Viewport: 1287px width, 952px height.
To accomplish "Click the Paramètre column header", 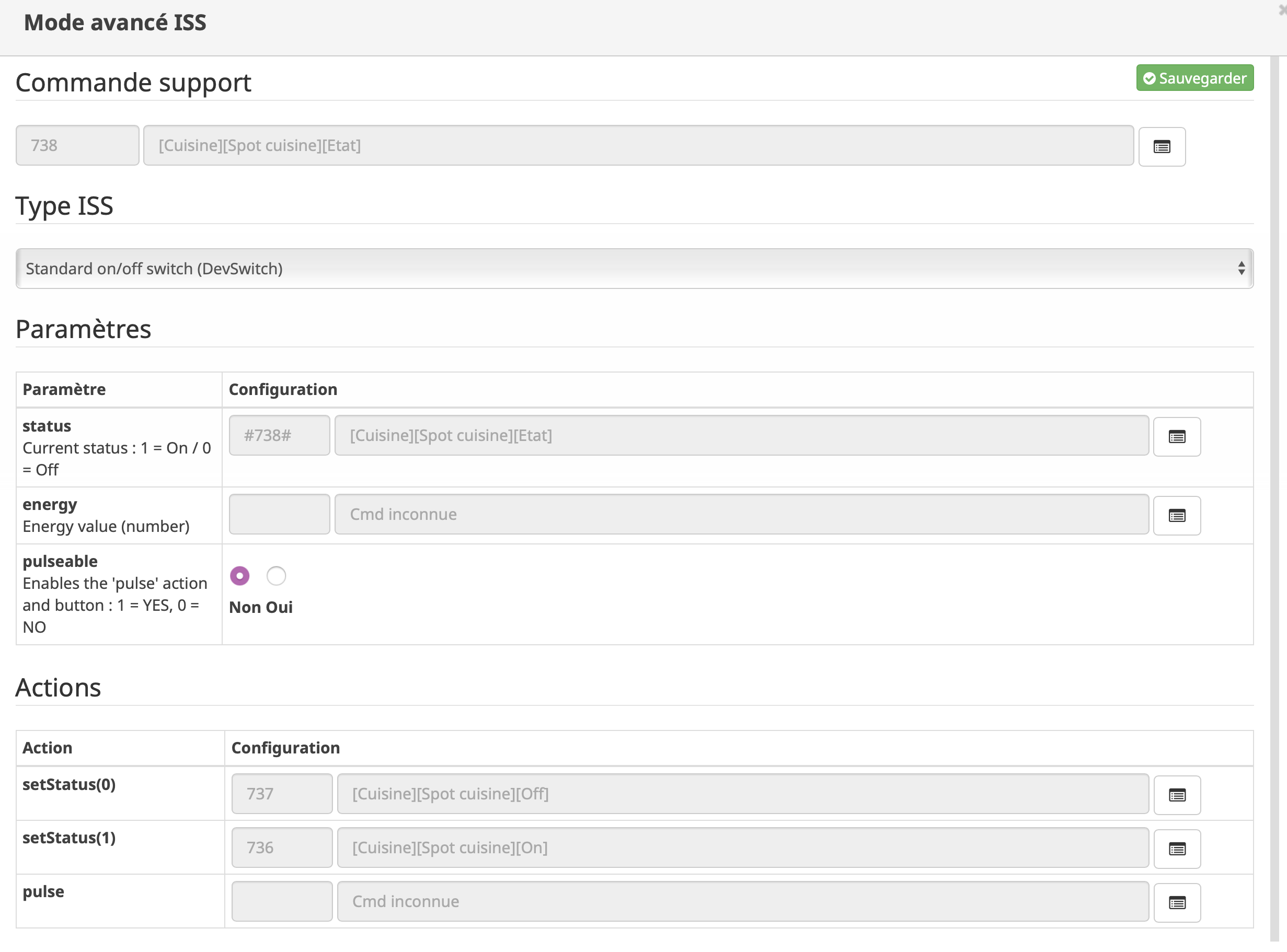I will point(64,390).
